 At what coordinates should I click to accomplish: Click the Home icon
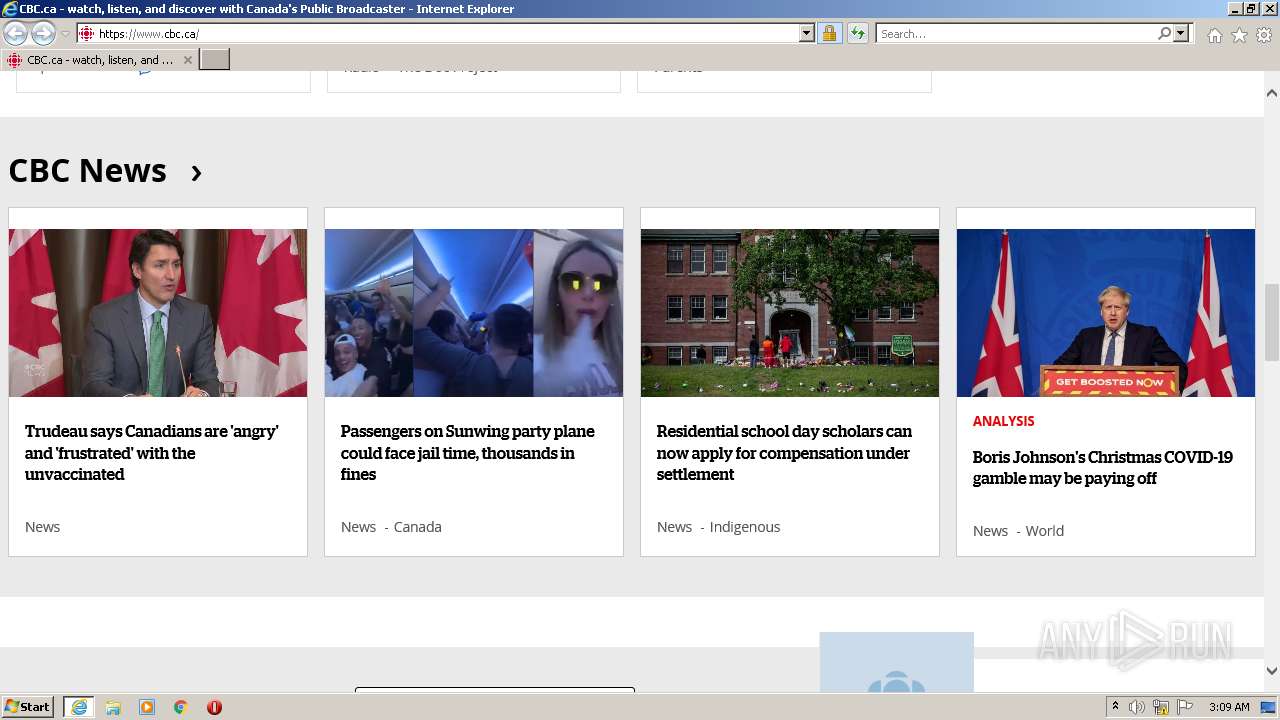pos(1214,35)
